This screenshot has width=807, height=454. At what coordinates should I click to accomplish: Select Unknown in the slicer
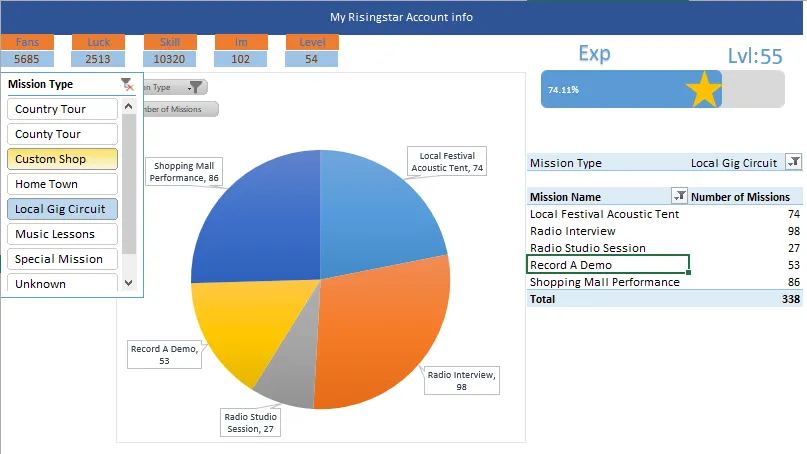point(62,283)
